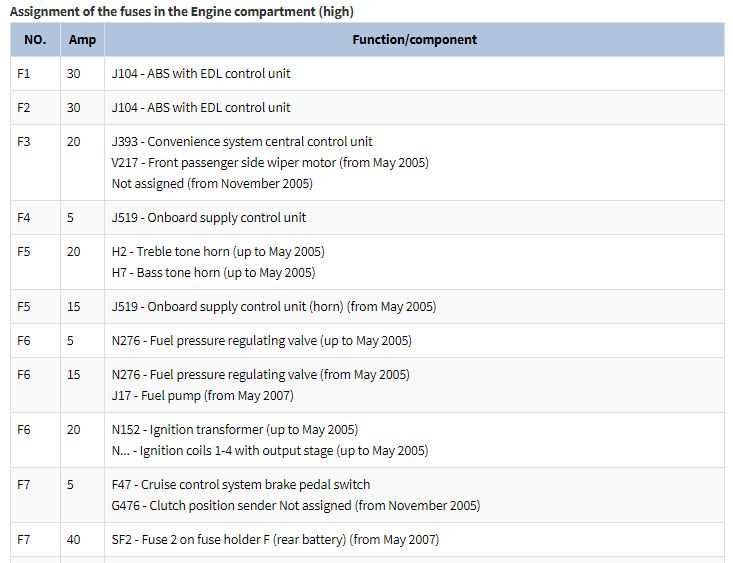Click SF2 Fuse 2 on fuse holder F entry
This screenshot has width=733, height=563.
point(275,540)
